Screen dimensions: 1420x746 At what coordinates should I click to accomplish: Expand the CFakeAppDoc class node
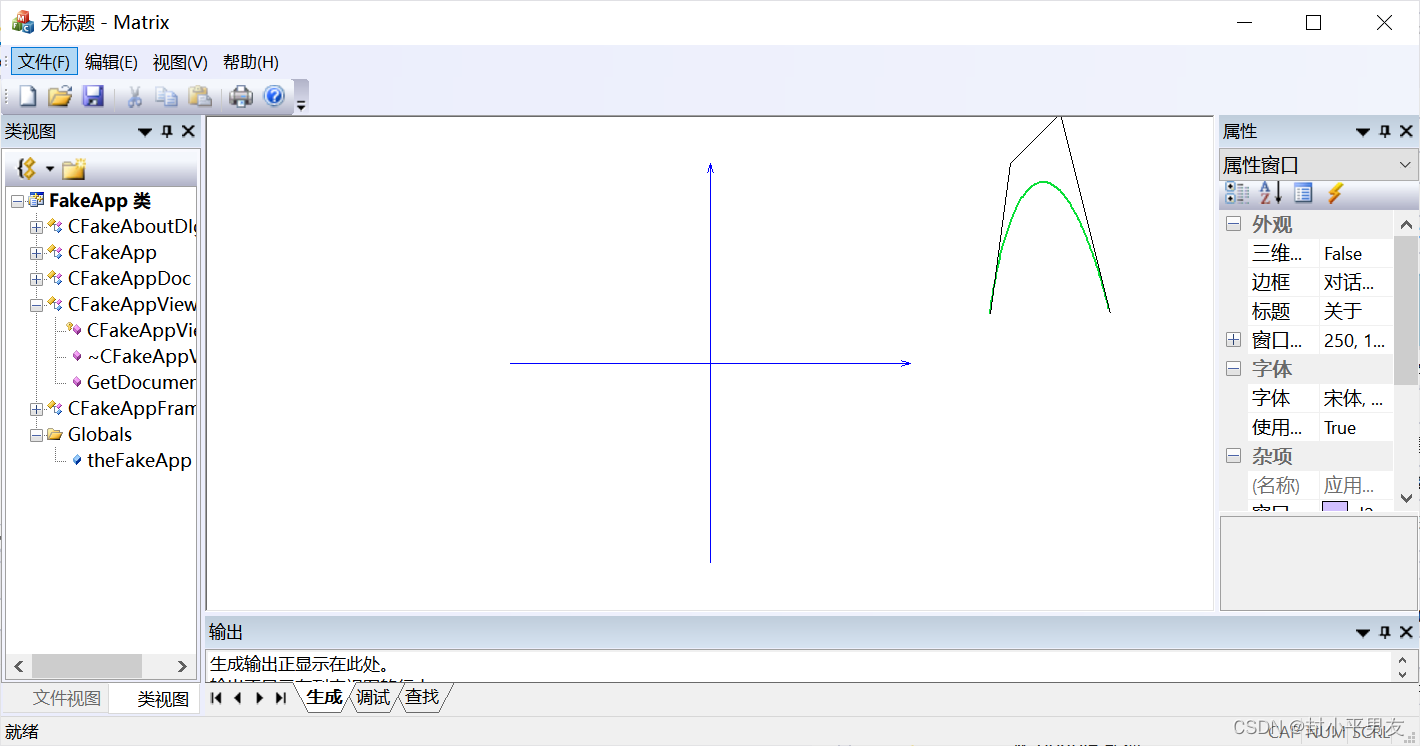[36, 279]
